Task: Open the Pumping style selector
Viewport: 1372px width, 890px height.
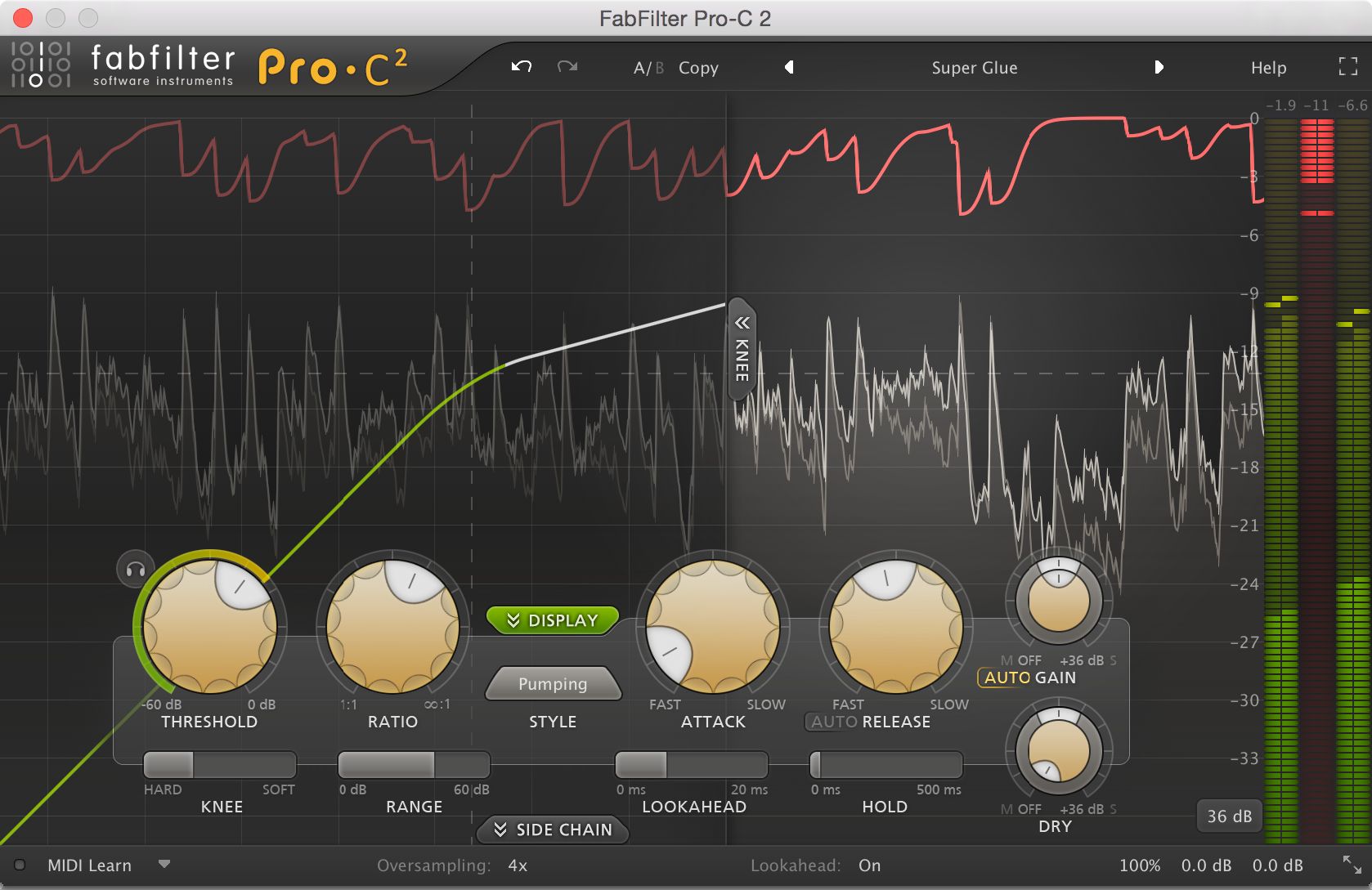Action: 553,684
